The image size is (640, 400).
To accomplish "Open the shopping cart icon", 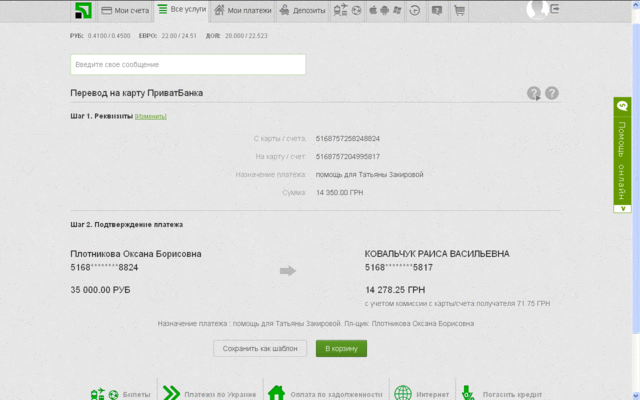I will point(459,11).
